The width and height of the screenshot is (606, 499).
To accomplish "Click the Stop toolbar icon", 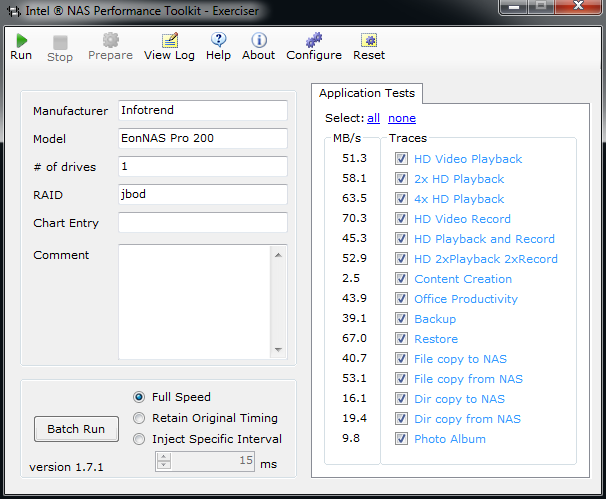I will pyautogui.click(x=60, y=43).
